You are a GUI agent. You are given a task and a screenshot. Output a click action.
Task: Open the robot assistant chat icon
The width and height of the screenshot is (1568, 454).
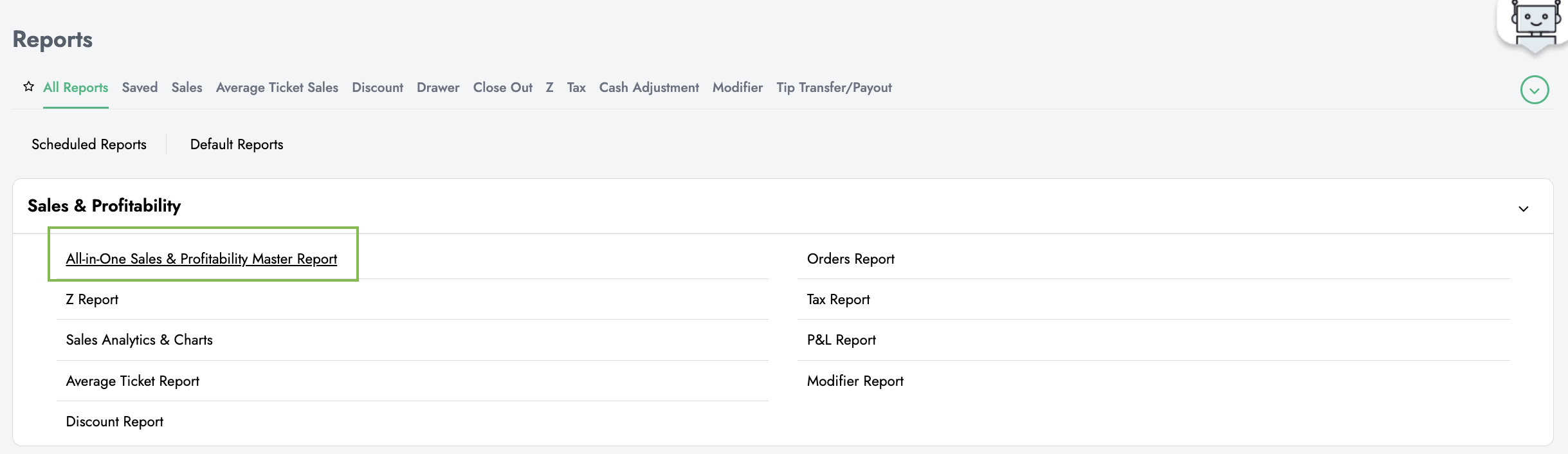[x=1535, y=24]
